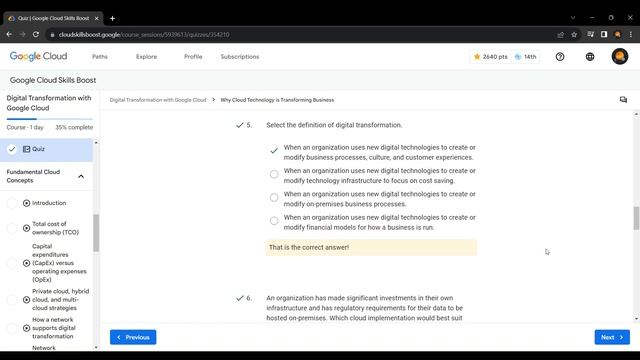Reload the page with the refresh icon

tap(36, 35)
